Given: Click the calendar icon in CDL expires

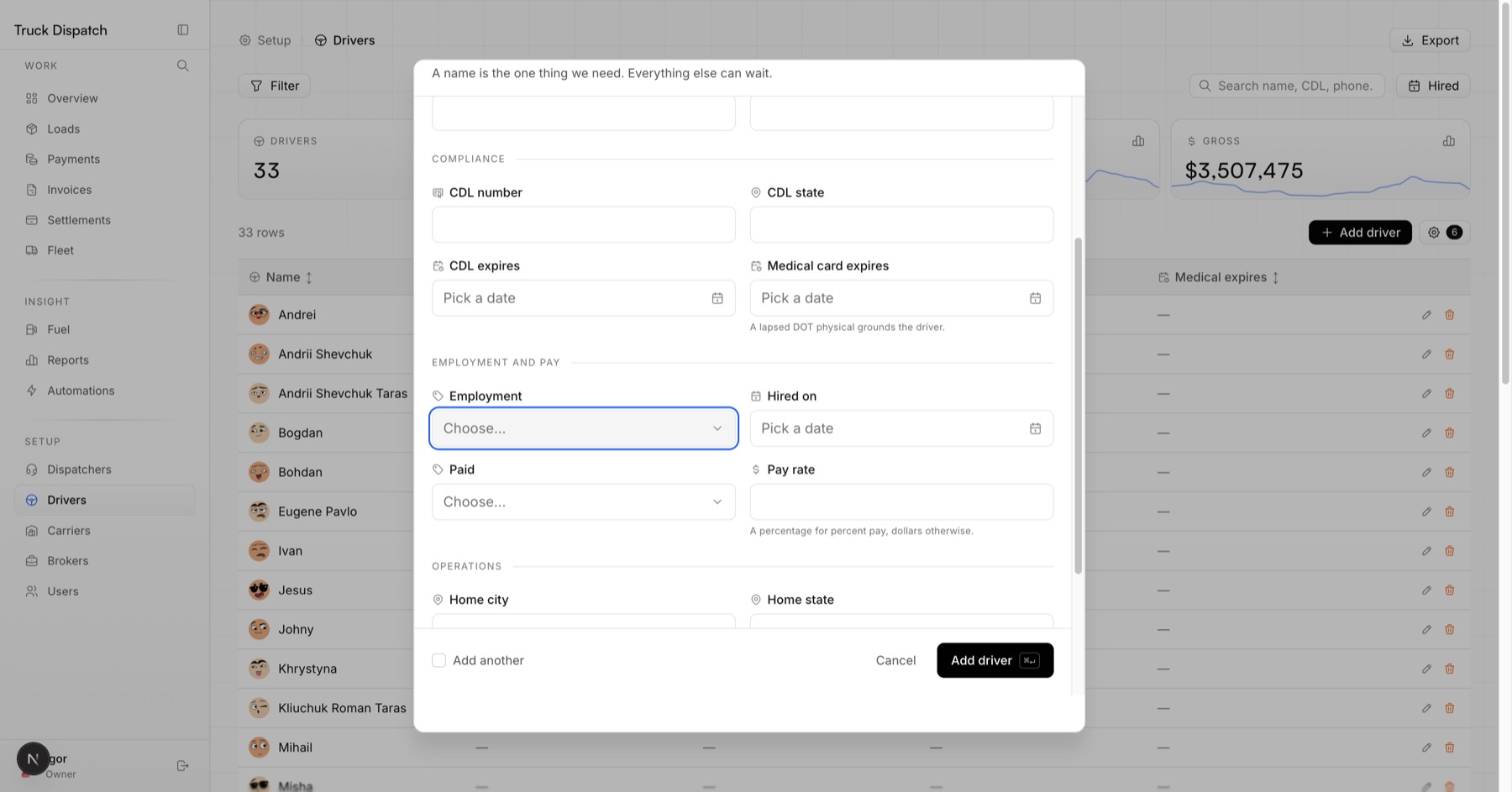Looking at the screenshot, I should (x=717, y=298).
